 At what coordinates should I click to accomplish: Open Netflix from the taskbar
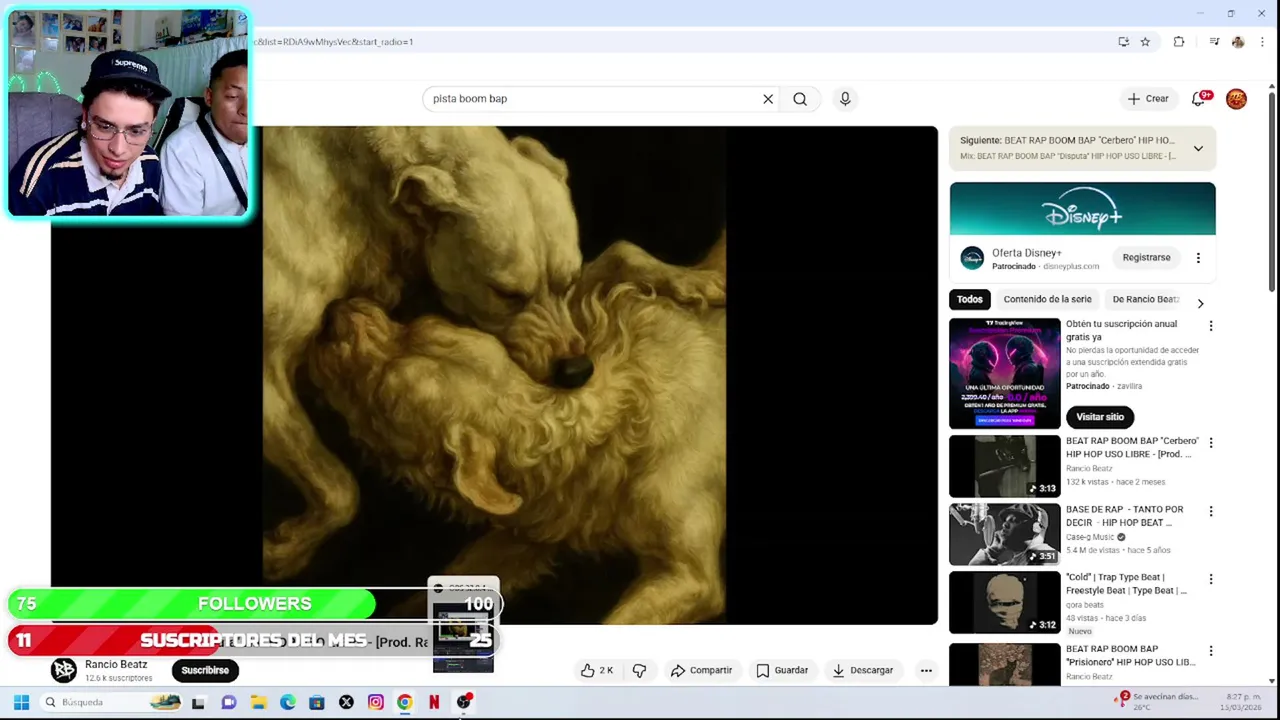pyautogui.click(x=434, y=703)
